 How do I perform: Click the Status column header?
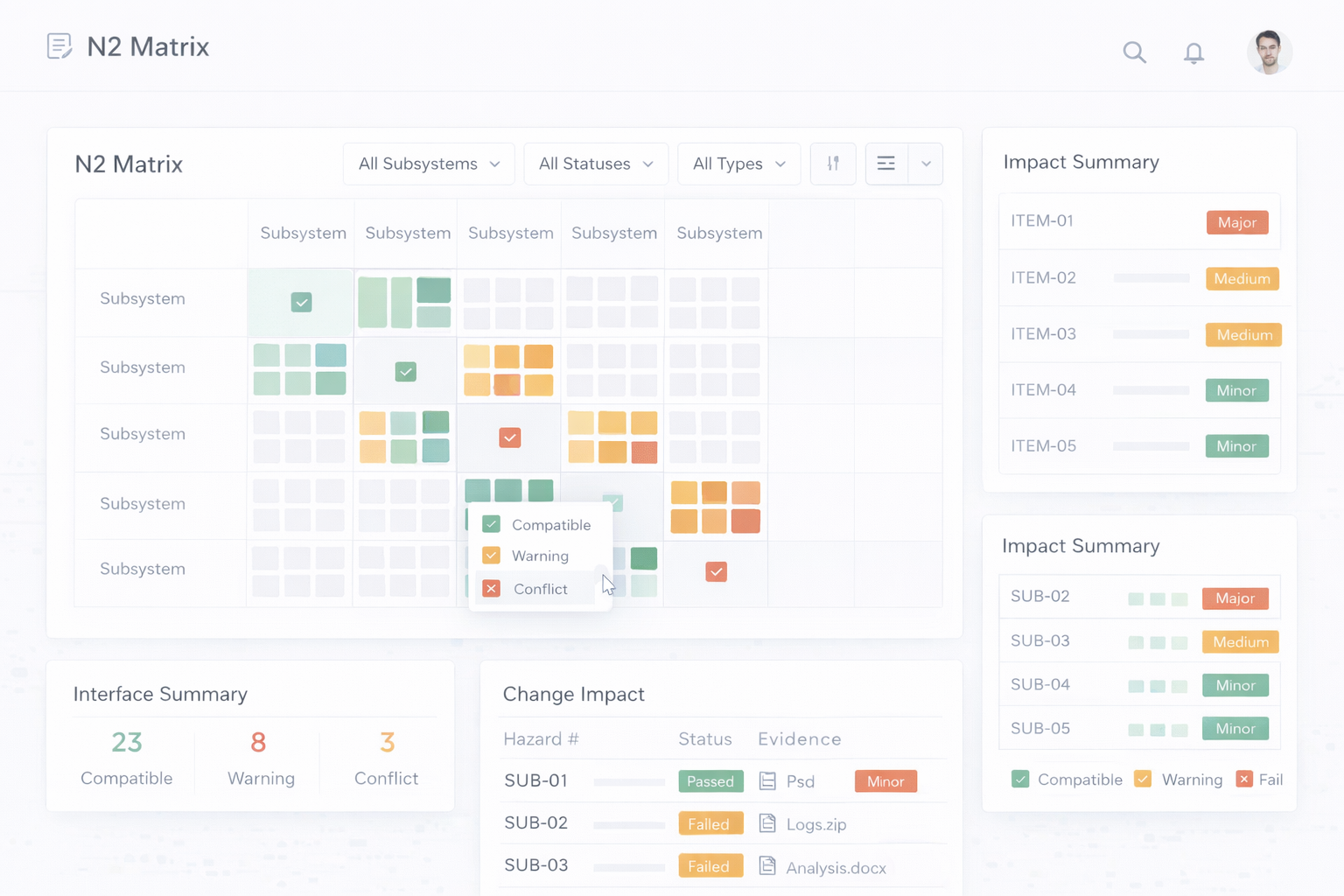[x=705, y=739]
